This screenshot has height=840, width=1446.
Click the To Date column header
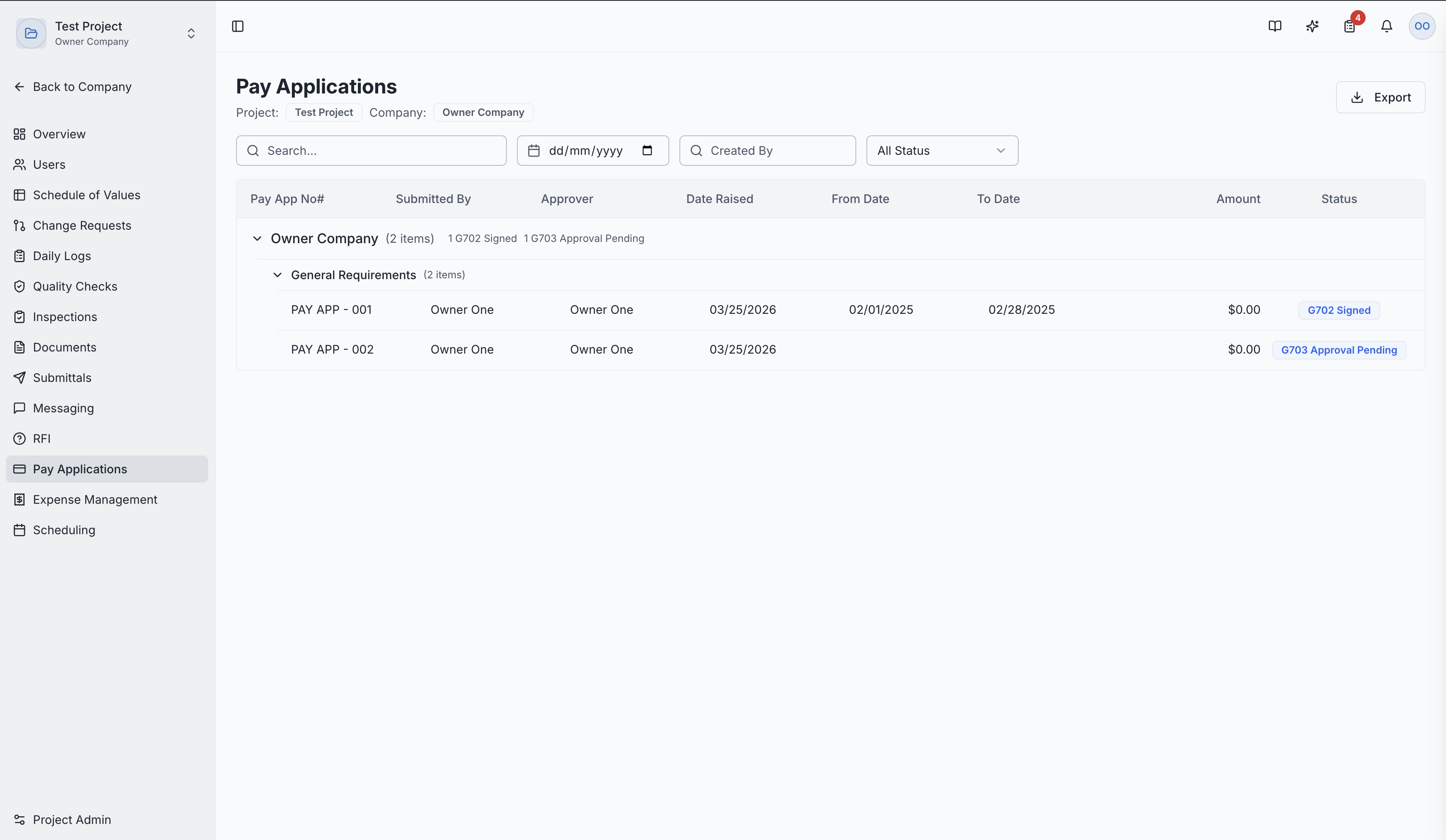point(998,198)
